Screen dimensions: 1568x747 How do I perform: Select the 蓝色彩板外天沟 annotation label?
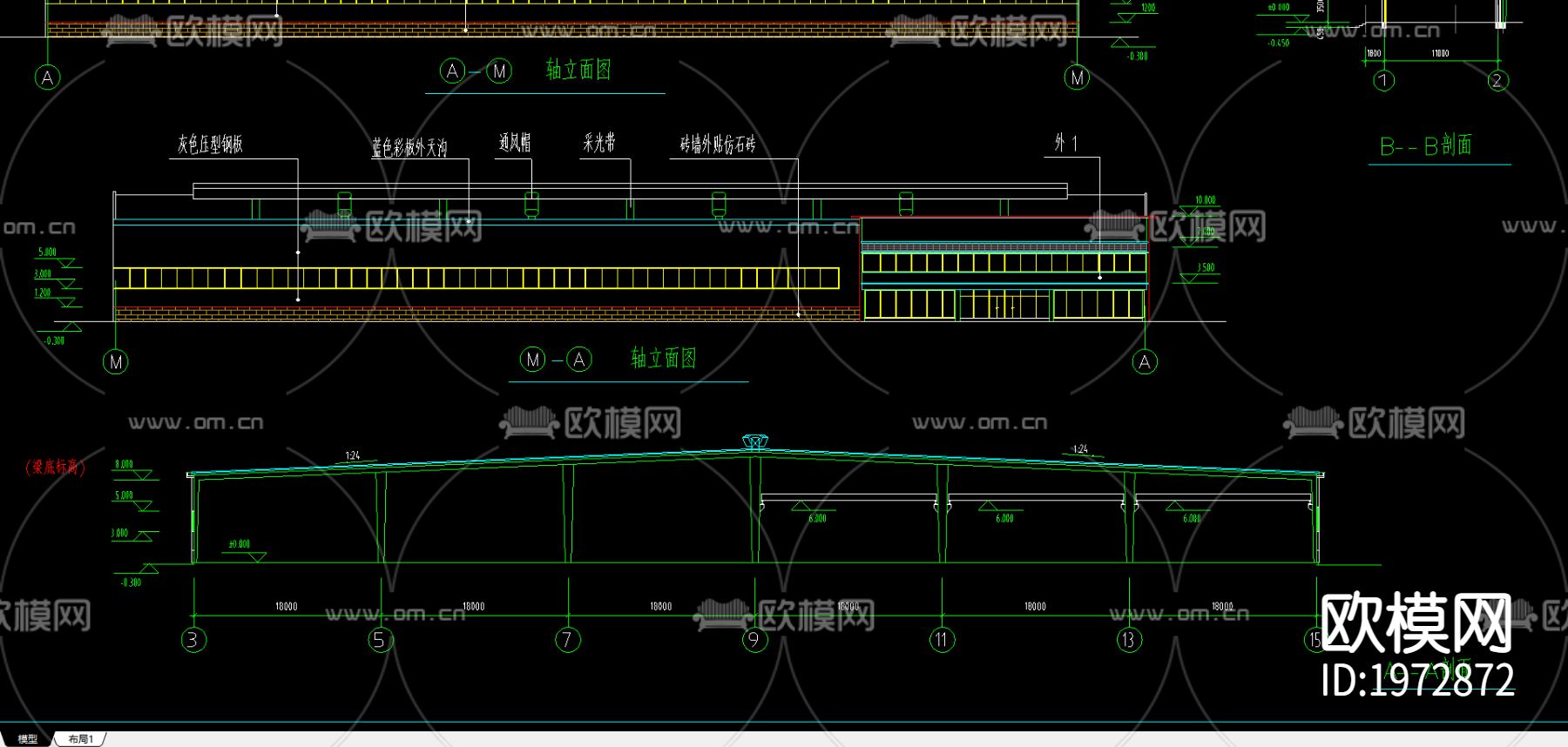point(409,147)
